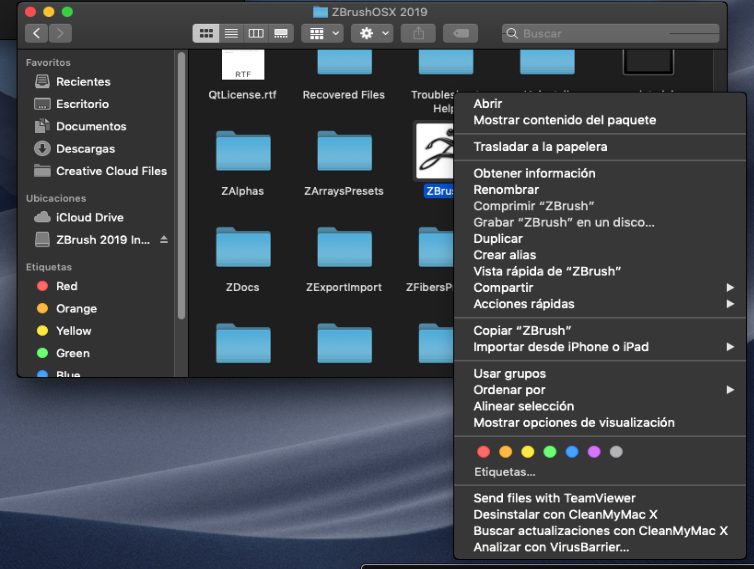The image size is (754, 569).
Task: Apply the purple tag dot in context menu
Action: click(x=594, y=452)
